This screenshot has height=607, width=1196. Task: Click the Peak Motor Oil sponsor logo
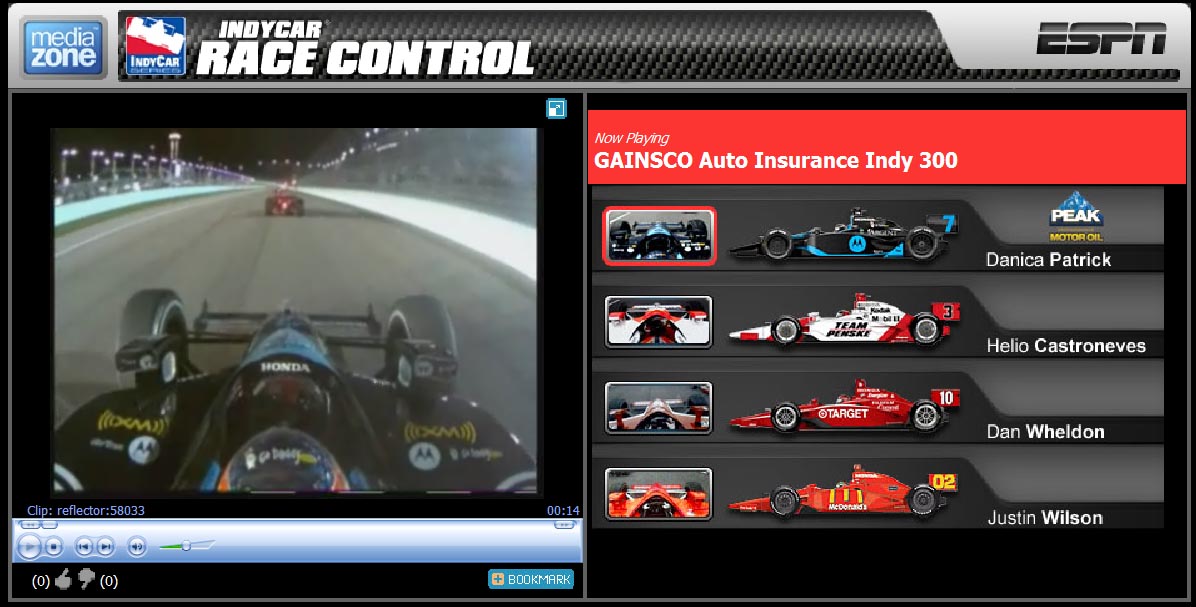(1075, 217)
